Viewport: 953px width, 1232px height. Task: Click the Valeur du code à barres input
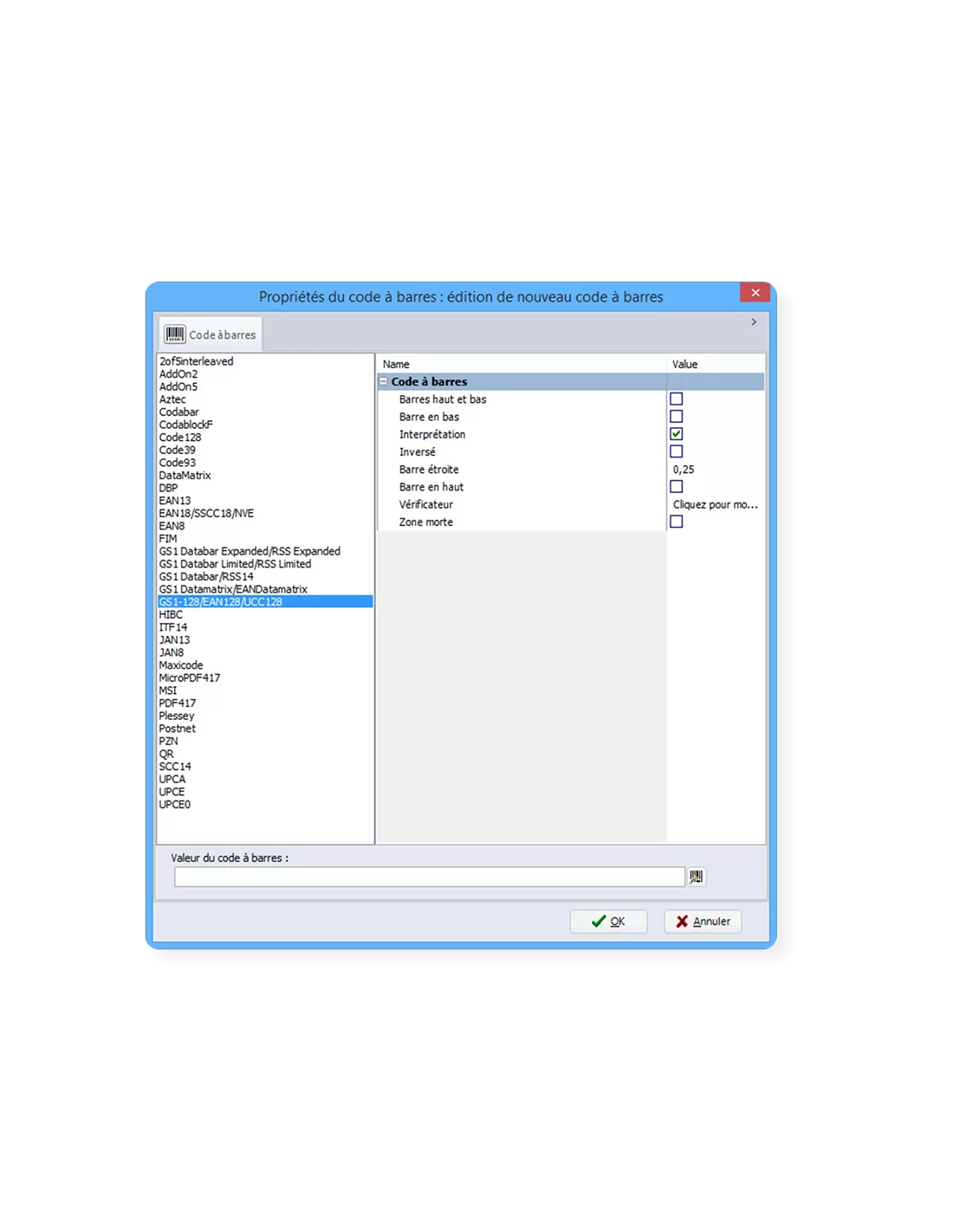429,877
